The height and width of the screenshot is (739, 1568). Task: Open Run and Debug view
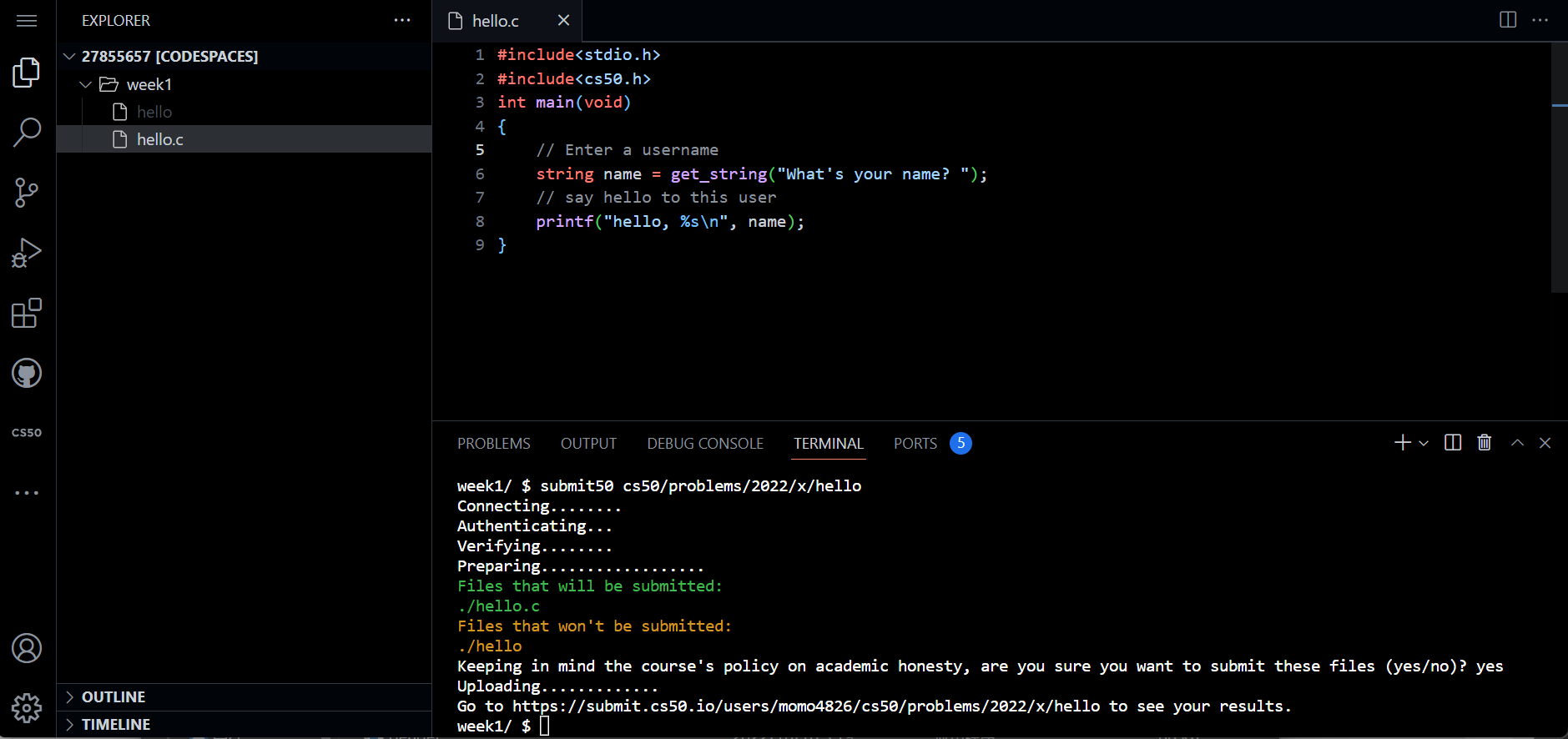[27, 253]
